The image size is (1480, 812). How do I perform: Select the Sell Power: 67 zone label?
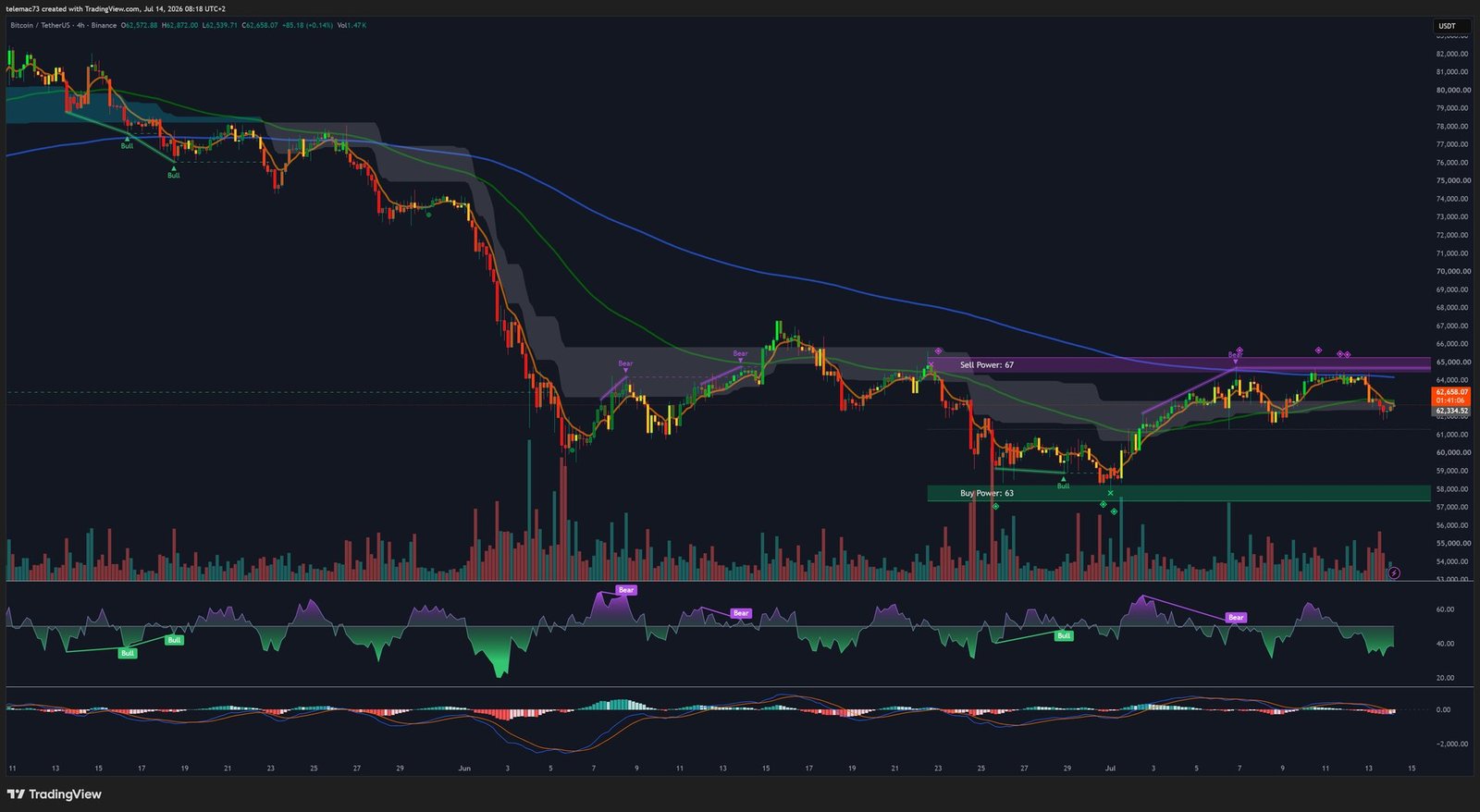(987, 365)
